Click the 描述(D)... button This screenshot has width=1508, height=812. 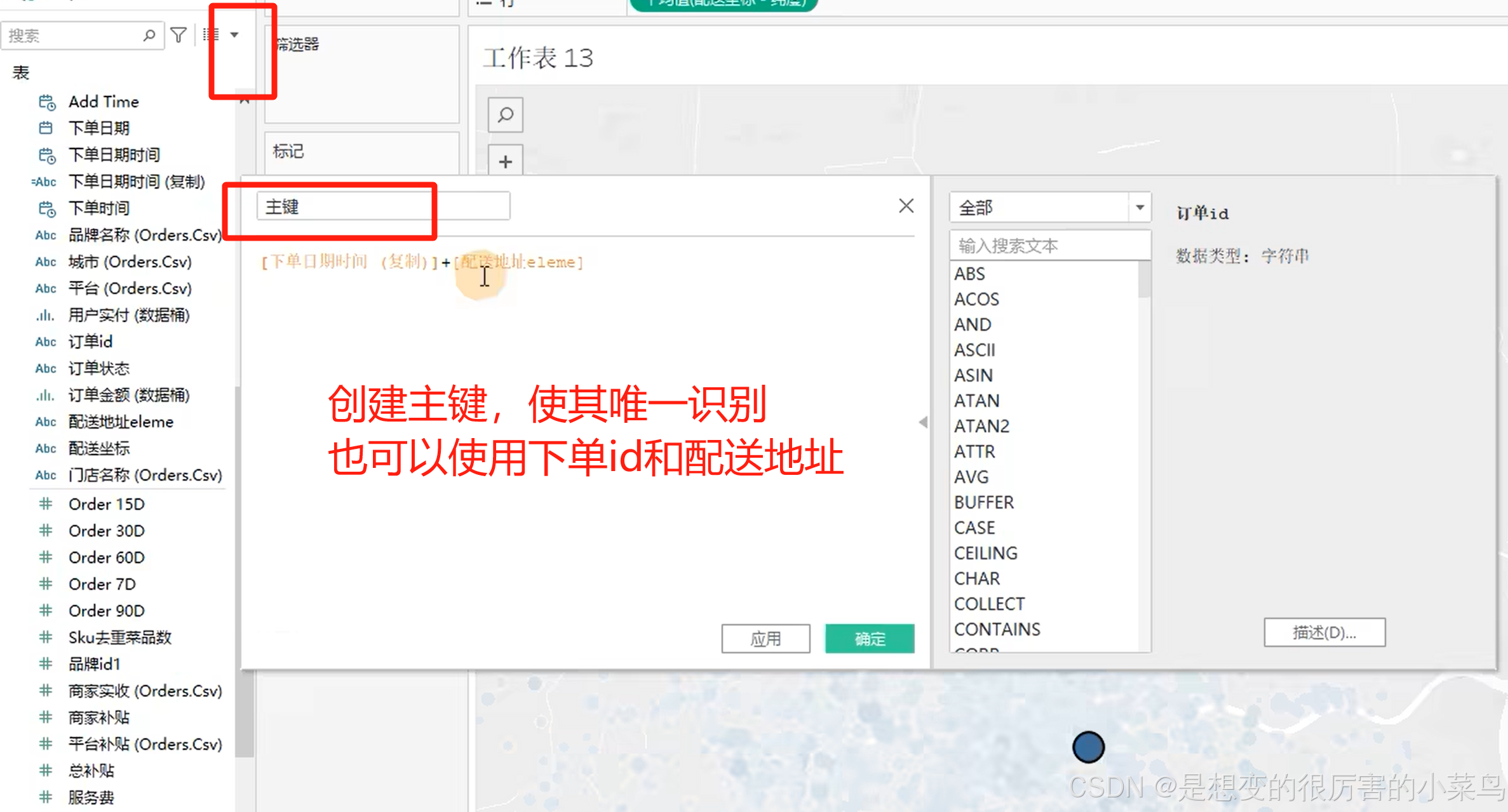pyautogui.click(x=1324, y=632)
